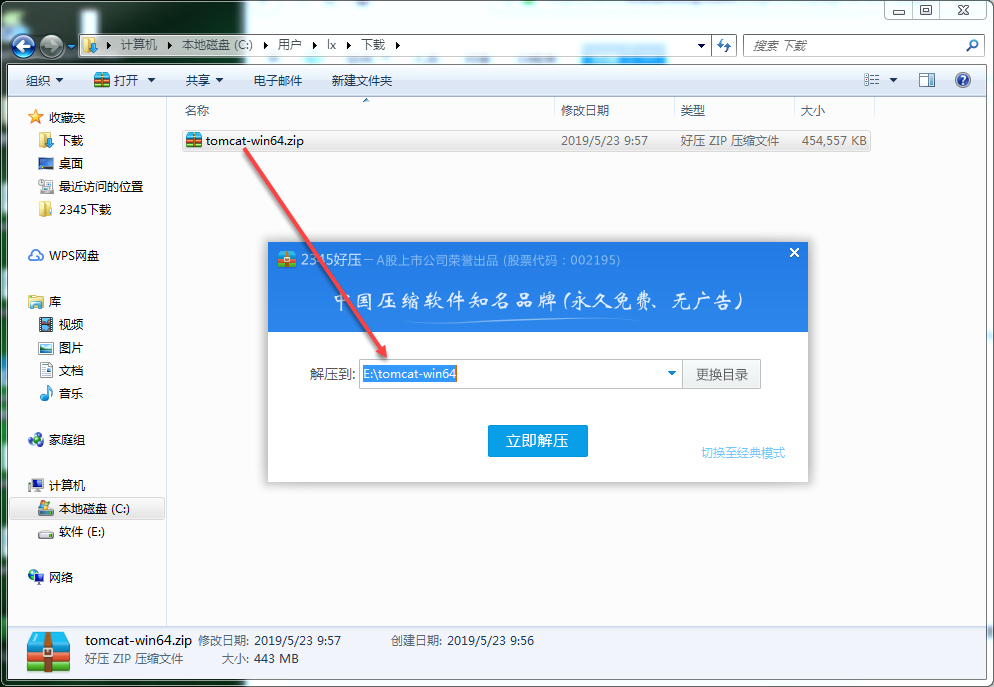Open the 软件 (E:) drive
994x687 pixels.
click(82, 532)
